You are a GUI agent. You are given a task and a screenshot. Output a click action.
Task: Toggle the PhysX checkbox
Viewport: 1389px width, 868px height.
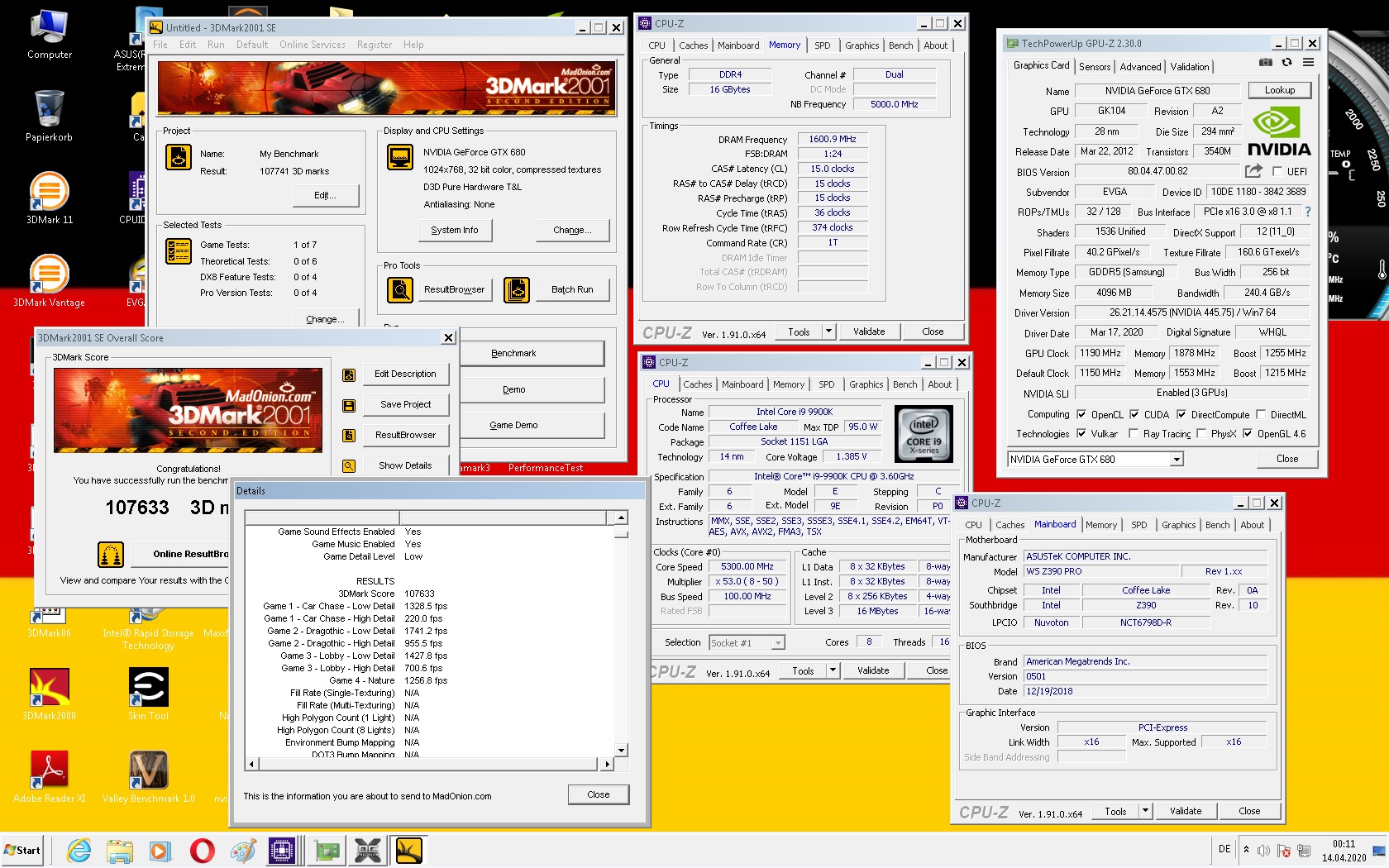pos(1201,433)
